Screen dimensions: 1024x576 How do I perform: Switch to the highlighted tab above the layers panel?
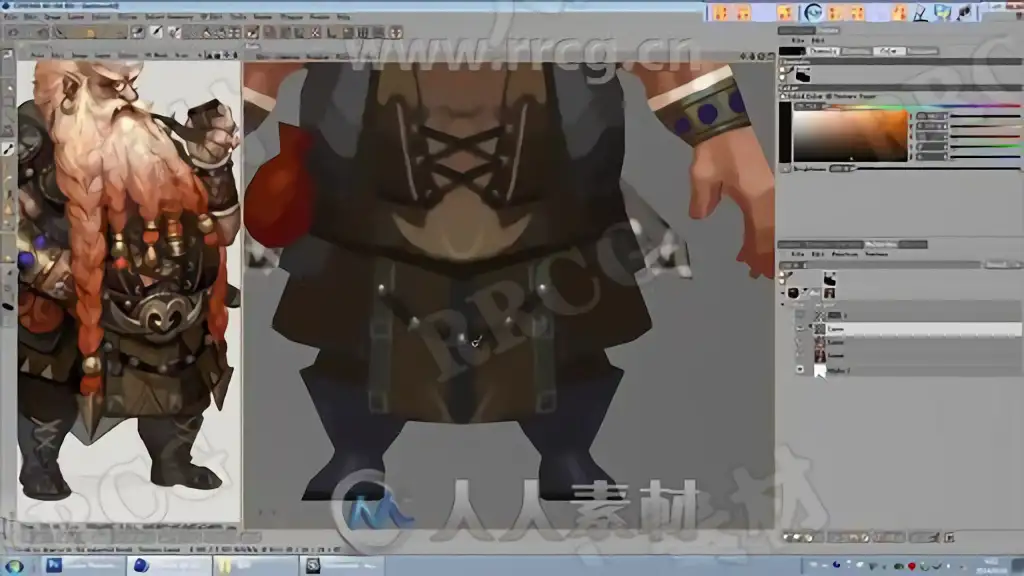click(x=880, y=245)
